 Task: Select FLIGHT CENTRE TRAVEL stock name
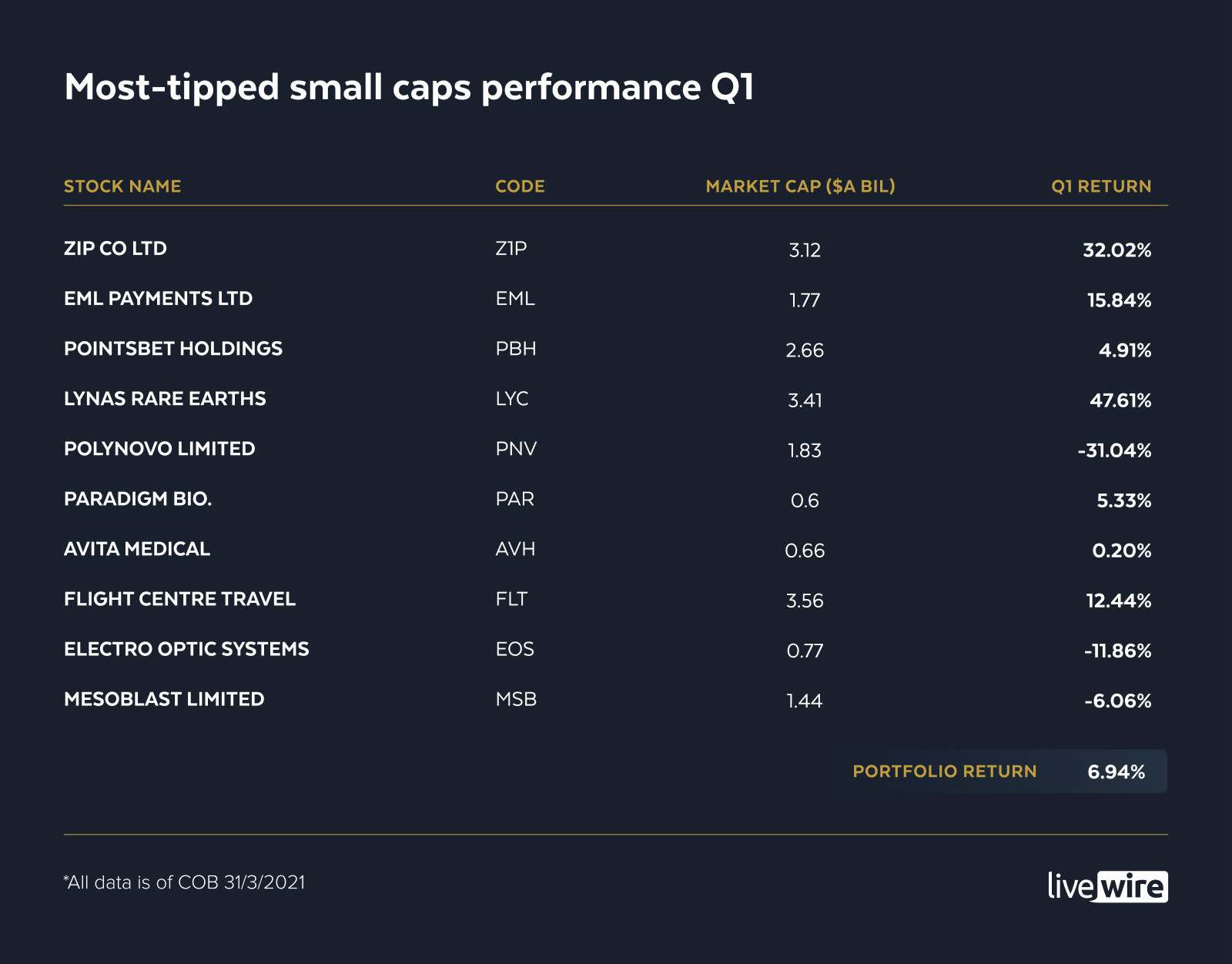[179, 599]
